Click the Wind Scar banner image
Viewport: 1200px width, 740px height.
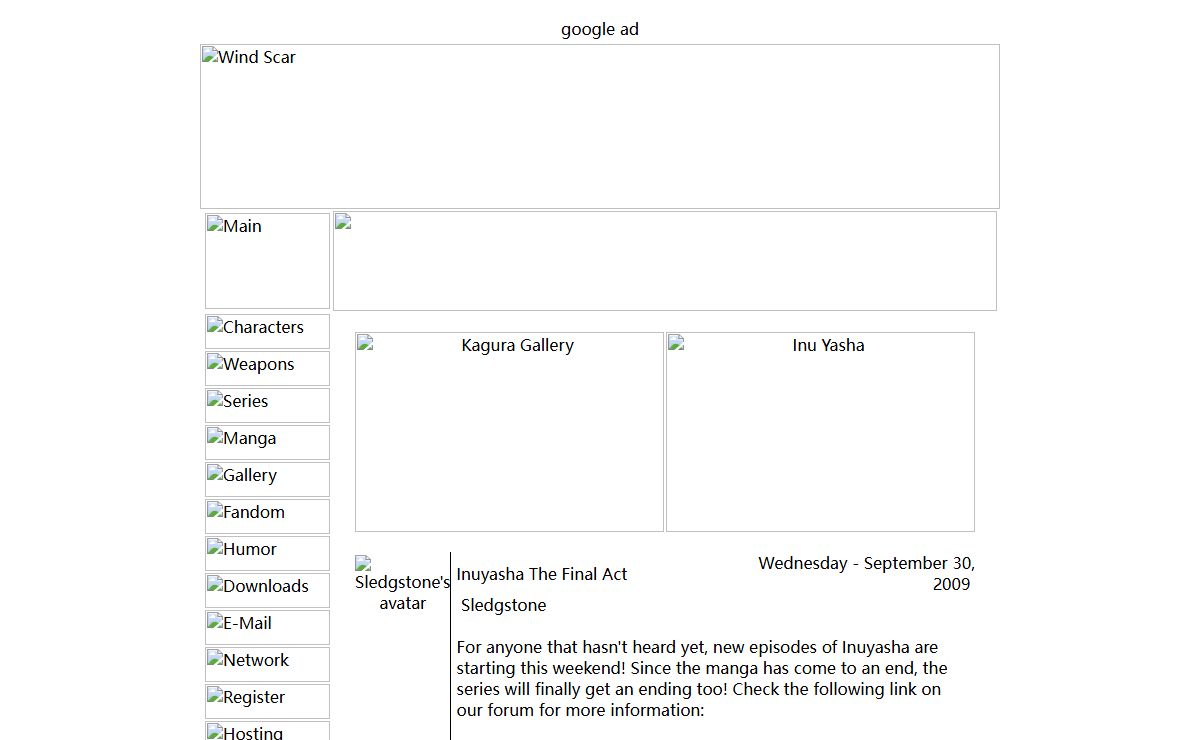point(600,126)
